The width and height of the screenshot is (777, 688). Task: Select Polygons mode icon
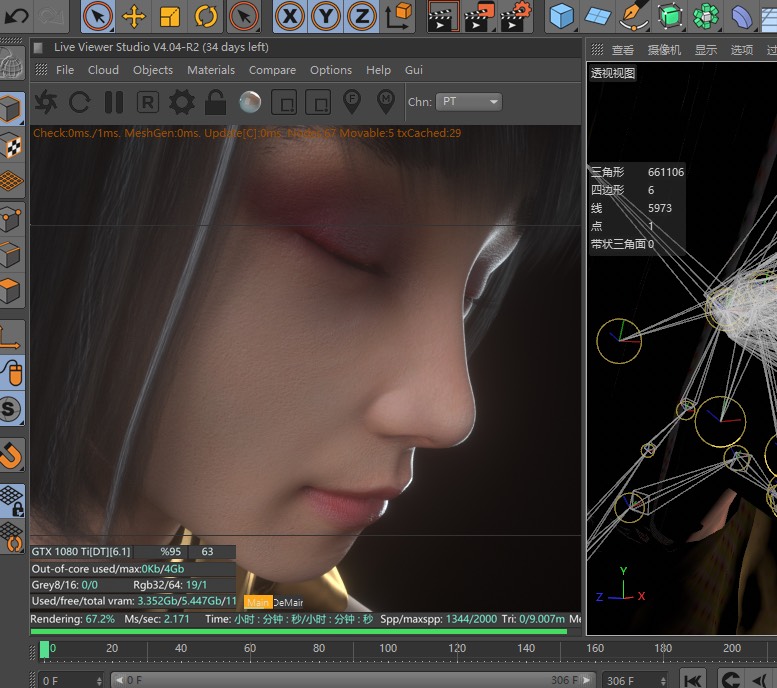coord(11,291)
